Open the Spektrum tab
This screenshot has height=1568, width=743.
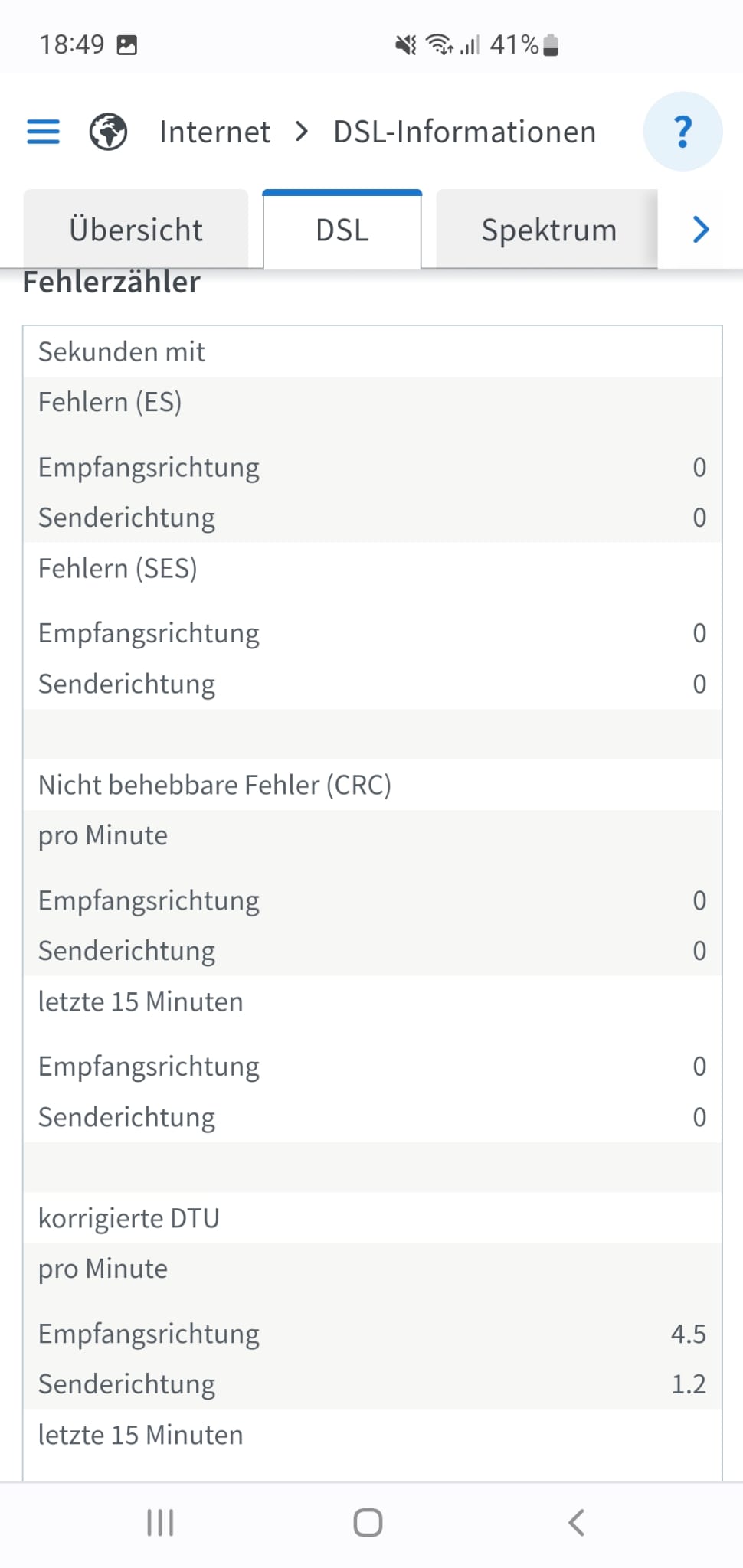[548, 230]
